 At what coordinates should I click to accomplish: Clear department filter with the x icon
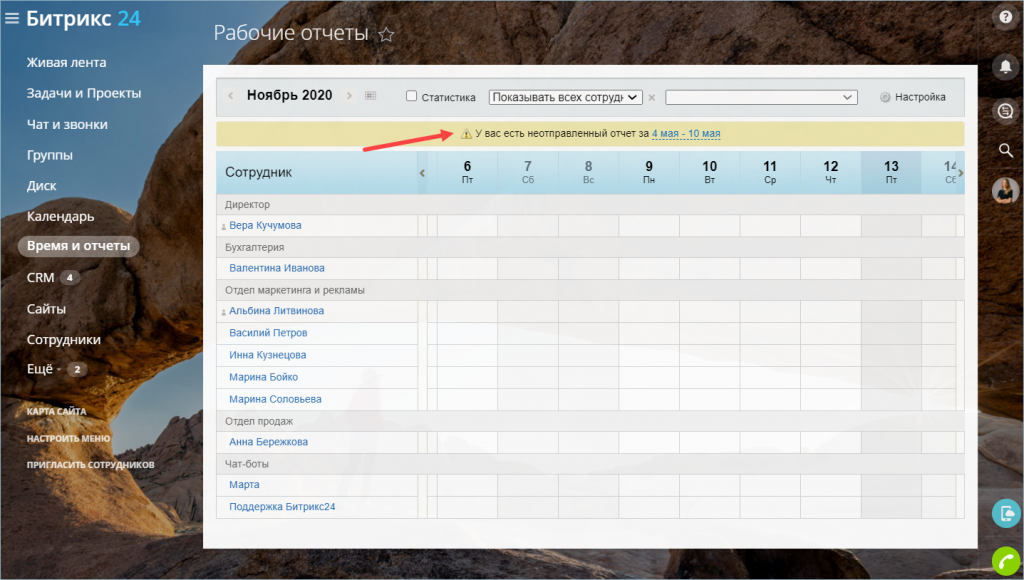coord(652,98)
